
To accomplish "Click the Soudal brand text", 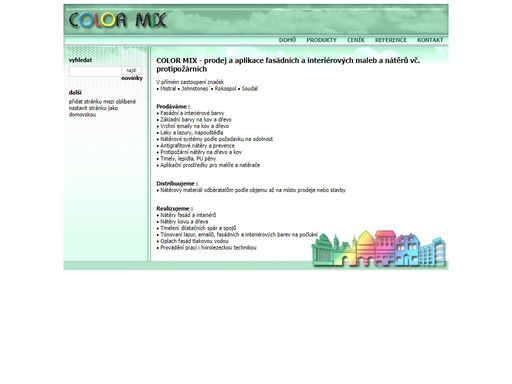I will click(250, 89).
